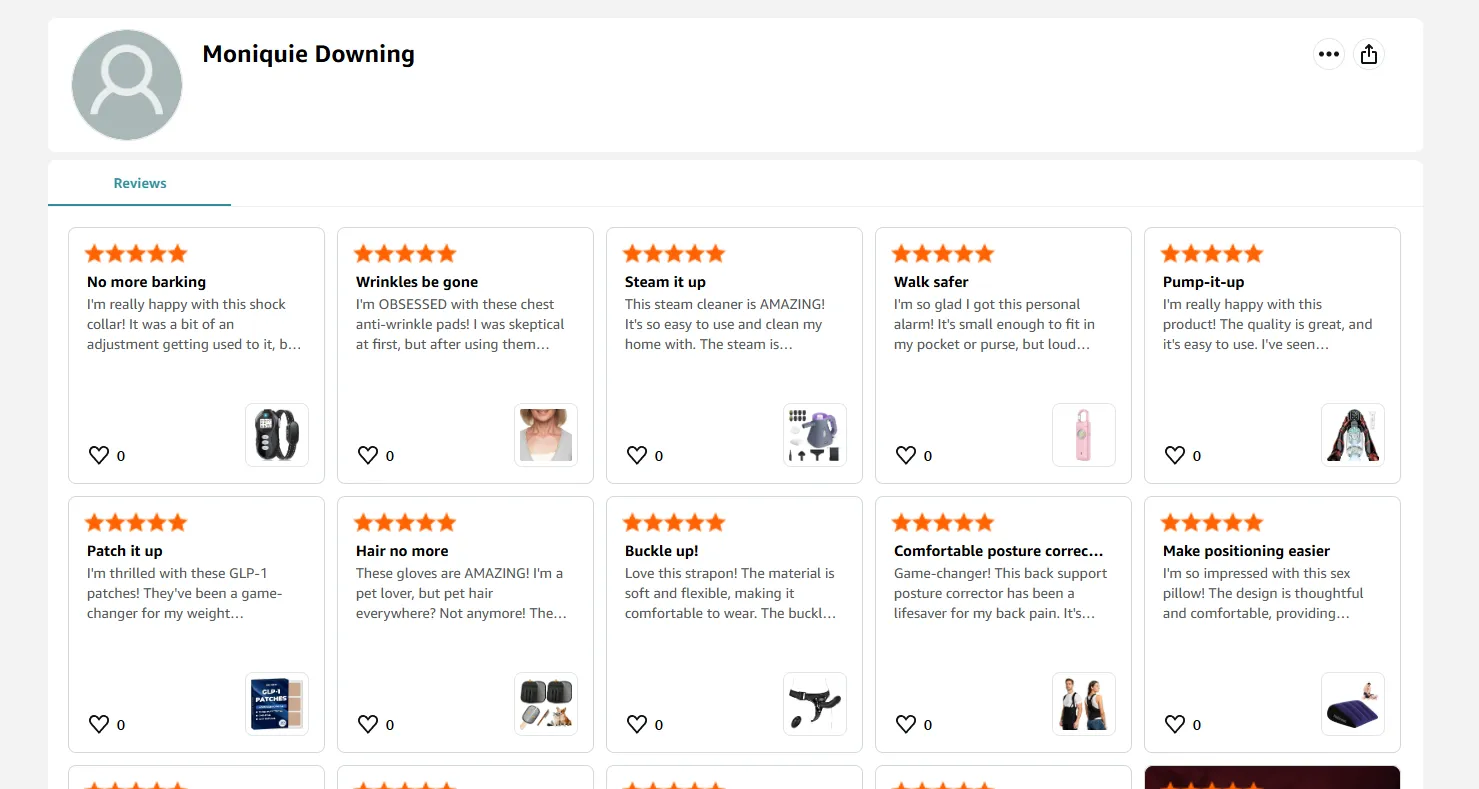Like the "Walk safer" review
1479x789 pixels.
pos(906,456)
